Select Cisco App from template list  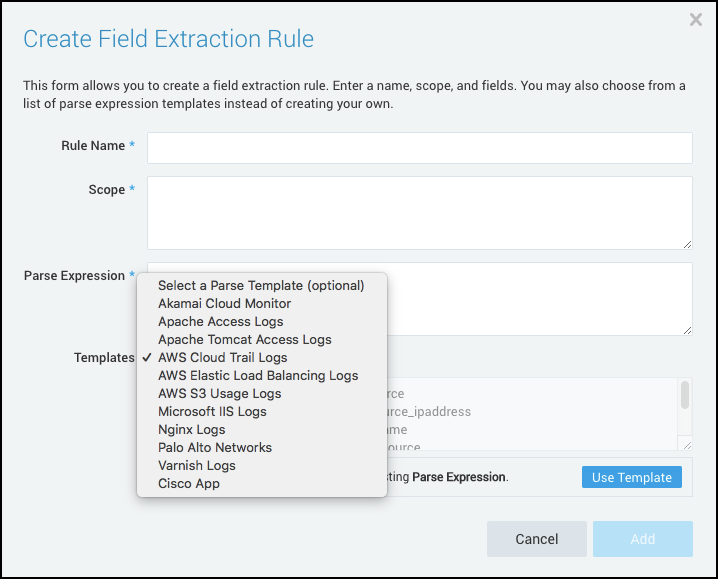coord(189,484)
